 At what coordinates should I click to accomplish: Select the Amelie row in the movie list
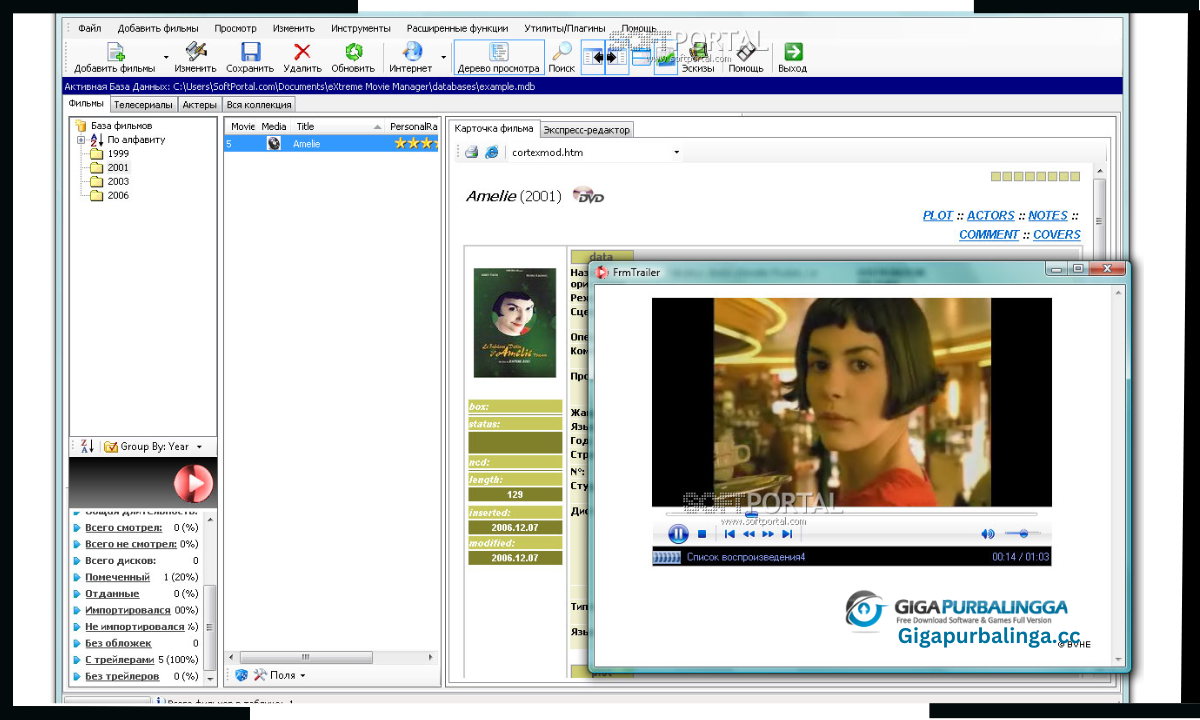point(331,143)
